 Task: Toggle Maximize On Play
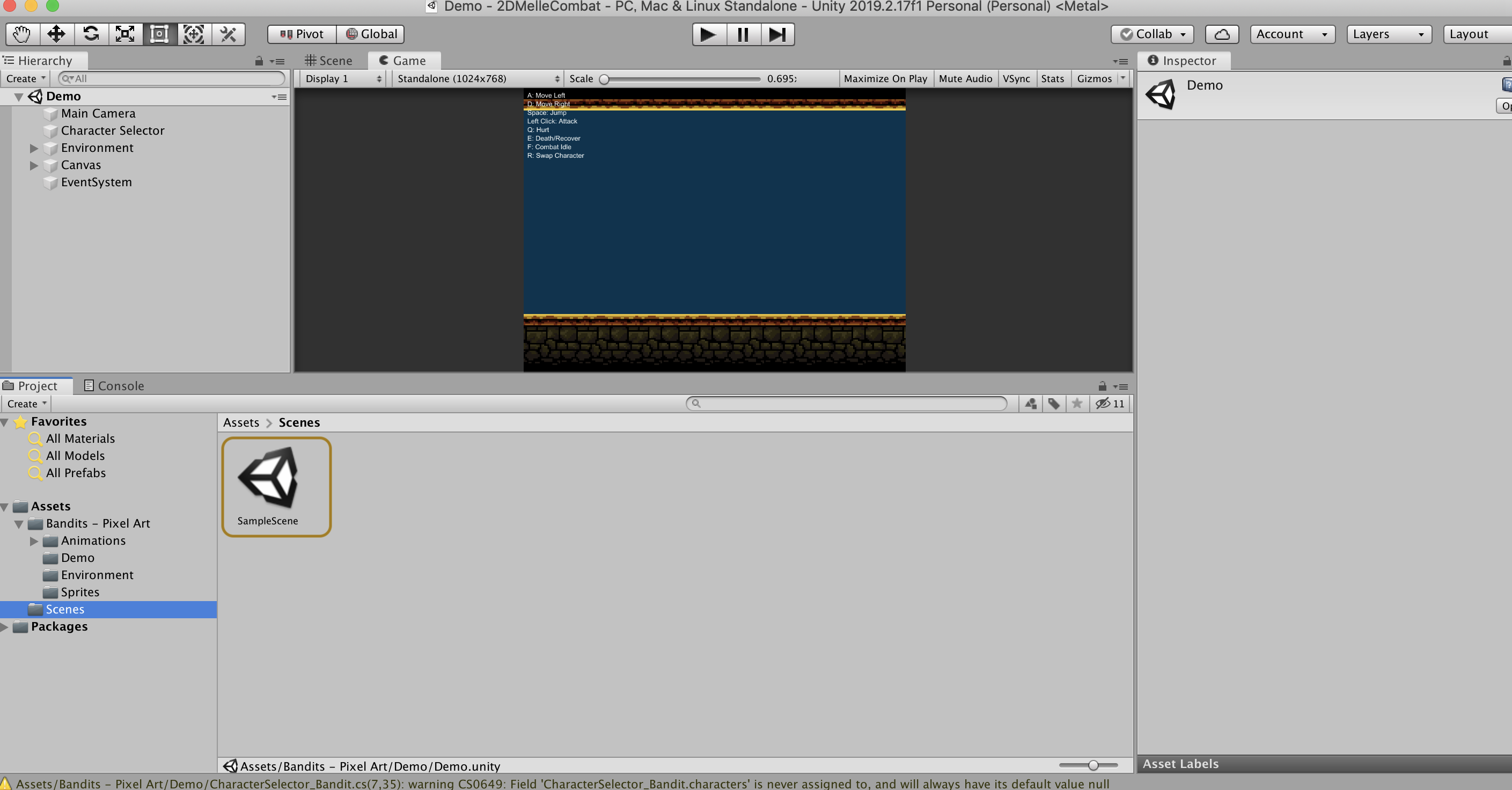pos(885,79)
